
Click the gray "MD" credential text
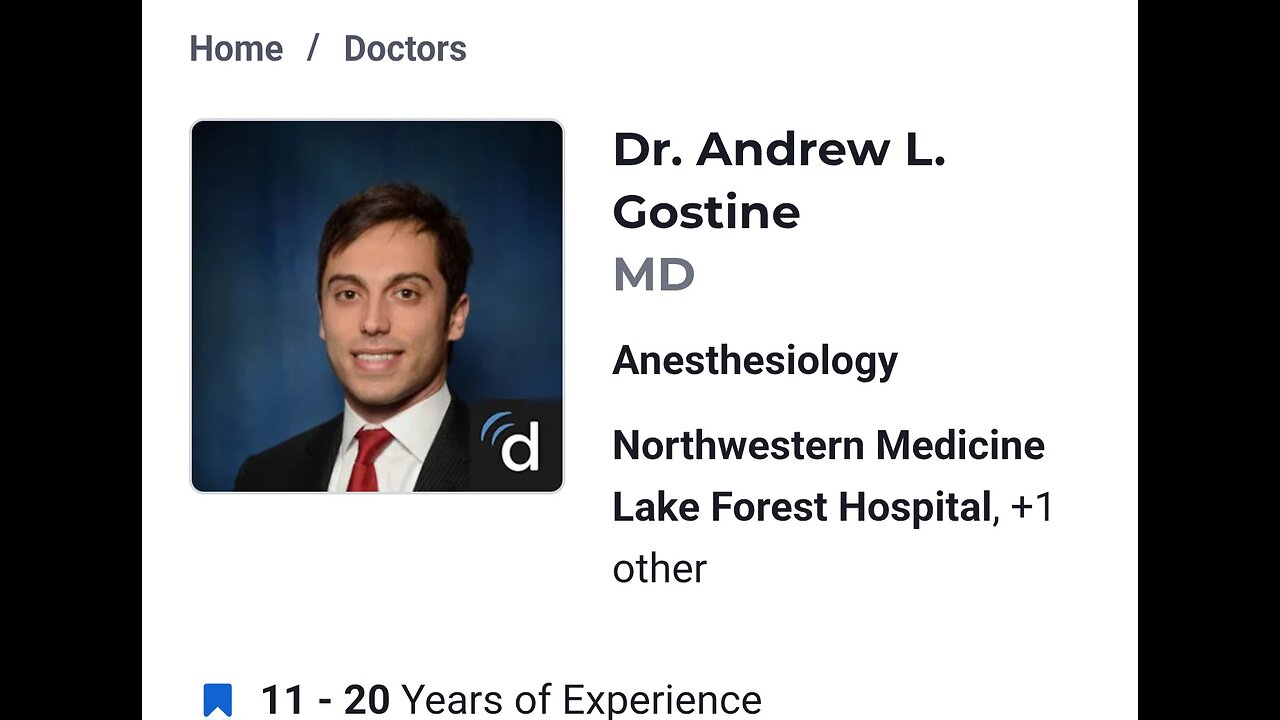653,275
